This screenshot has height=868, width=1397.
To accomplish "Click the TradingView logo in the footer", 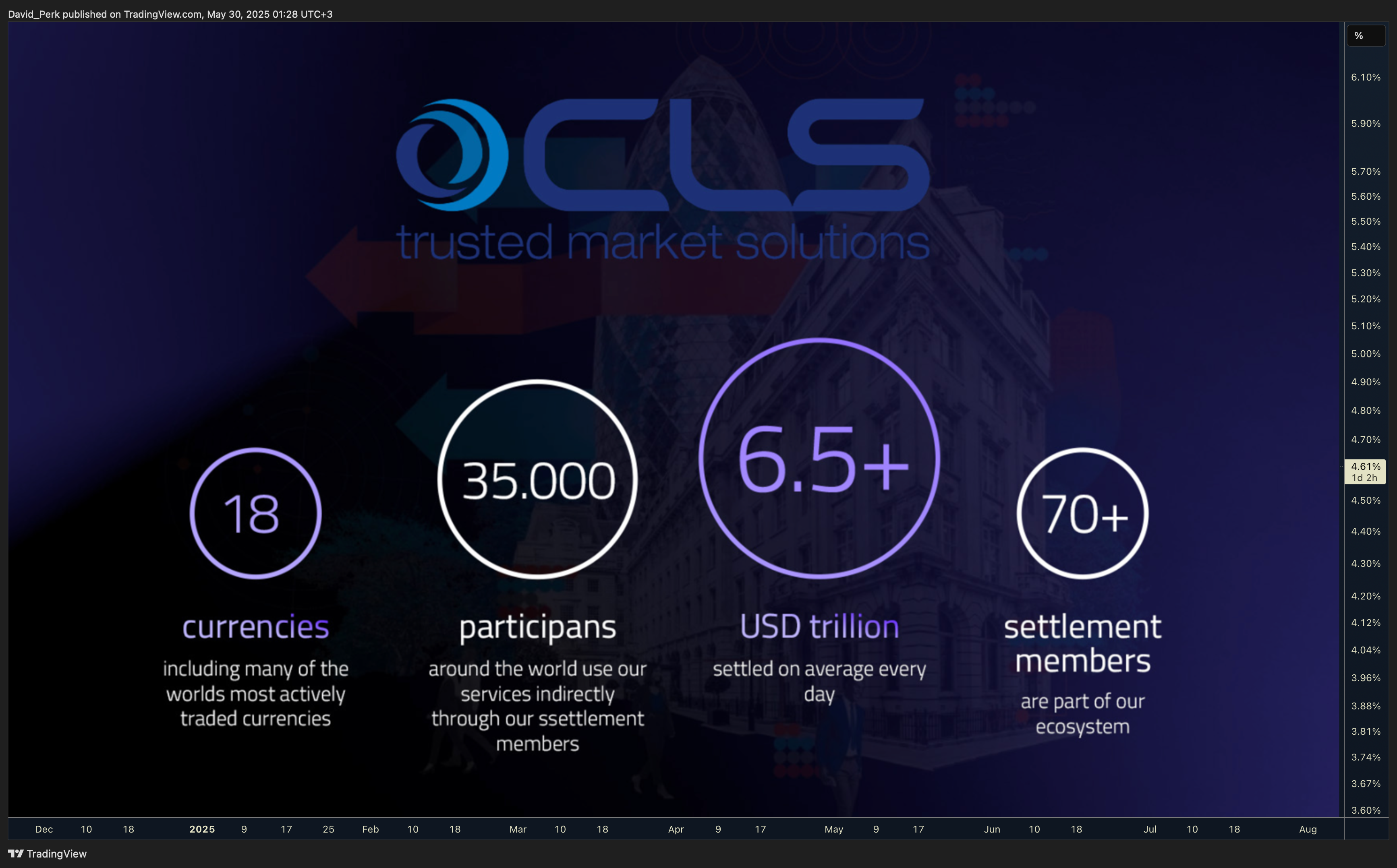I will point(47,854).
